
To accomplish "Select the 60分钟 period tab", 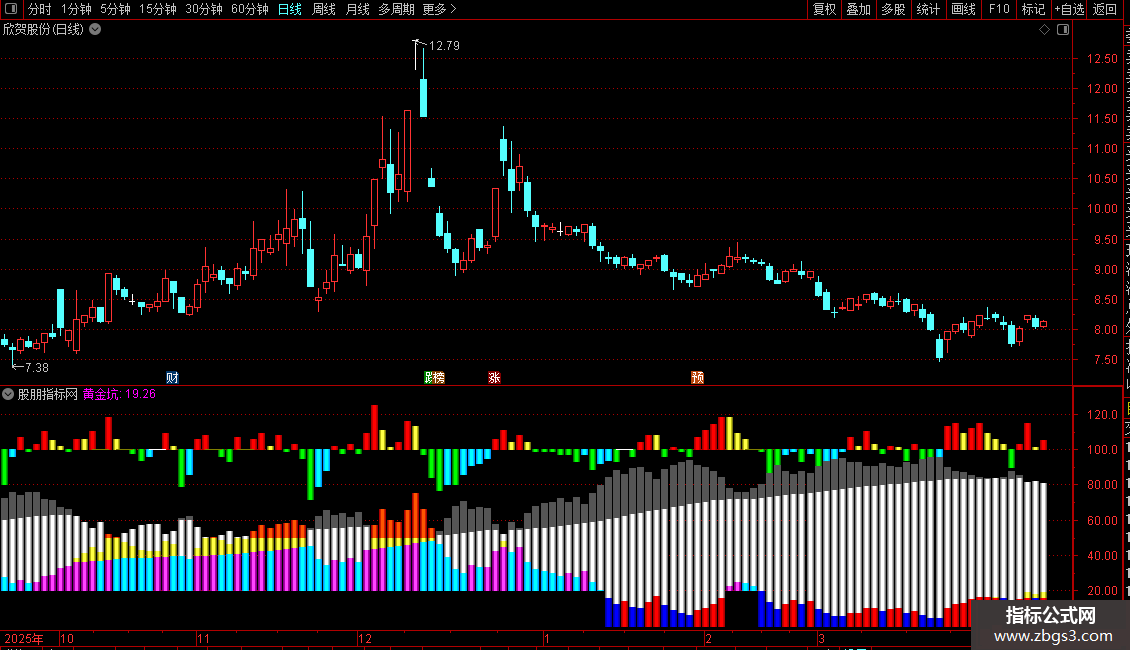I will click(250, 9).
